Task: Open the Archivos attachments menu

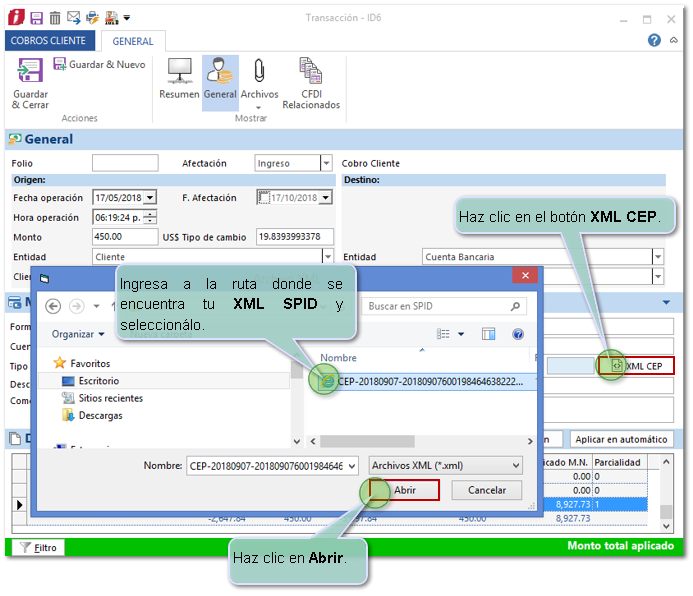Action: [x=259, y=83]
